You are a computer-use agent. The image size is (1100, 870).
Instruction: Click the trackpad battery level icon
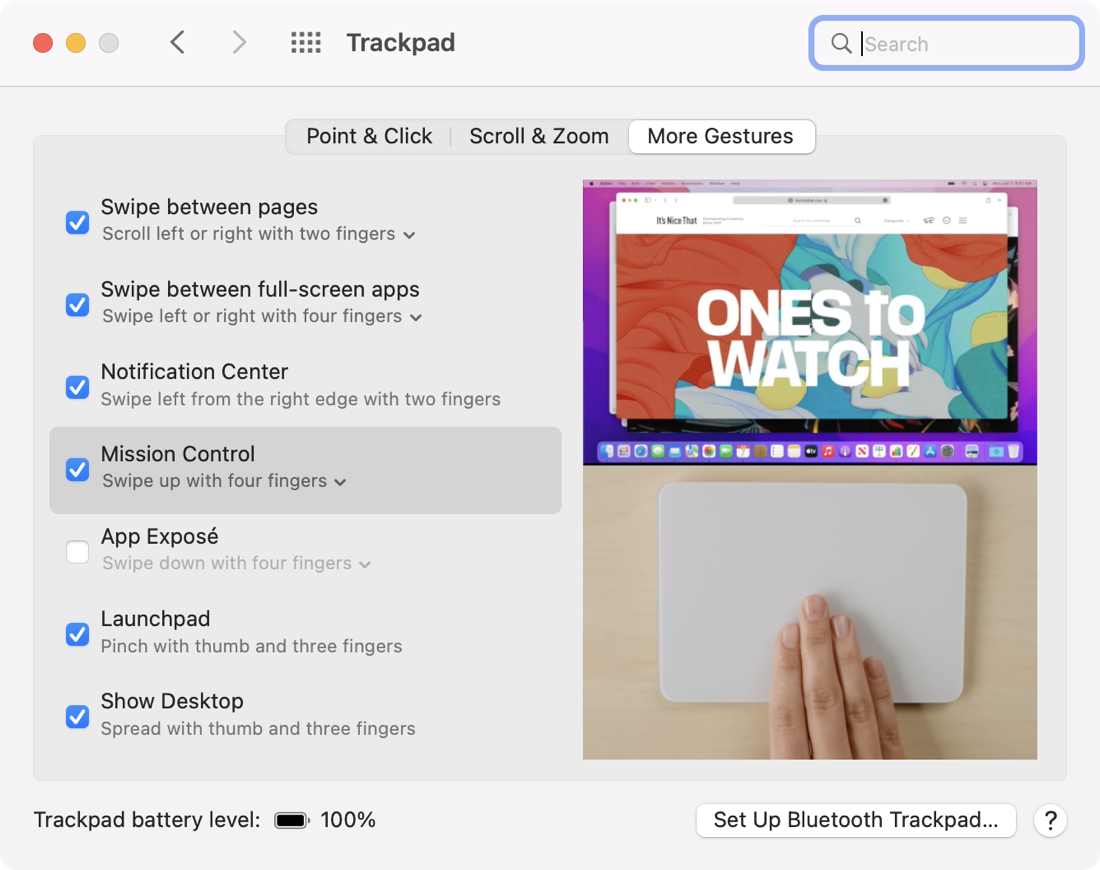(x=292, y=821)
